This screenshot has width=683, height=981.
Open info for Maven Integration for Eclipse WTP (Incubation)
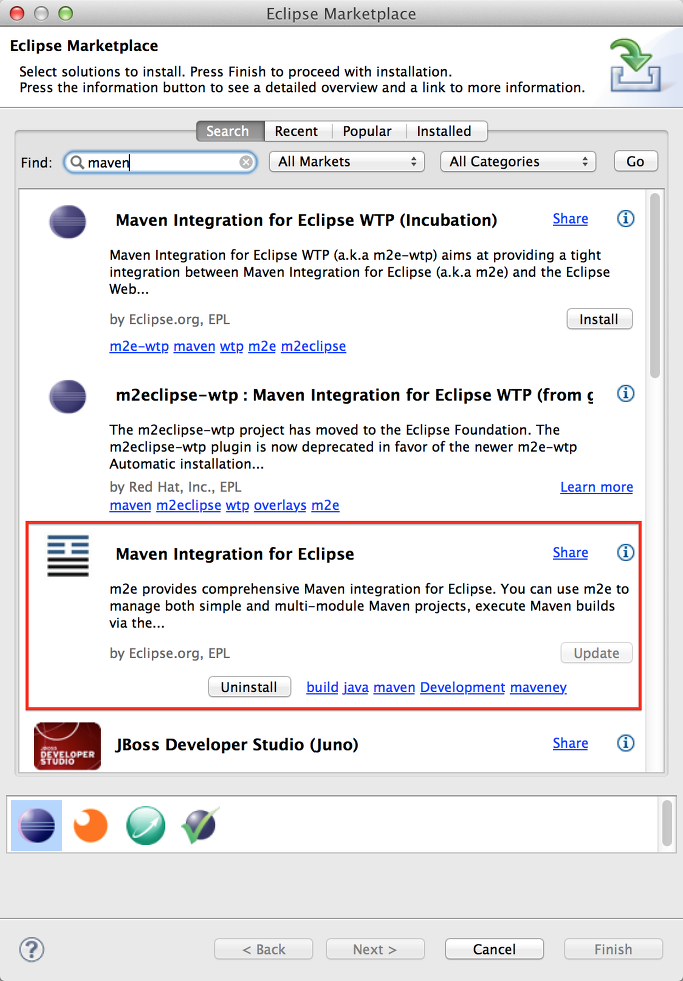(x=625, y=219)
